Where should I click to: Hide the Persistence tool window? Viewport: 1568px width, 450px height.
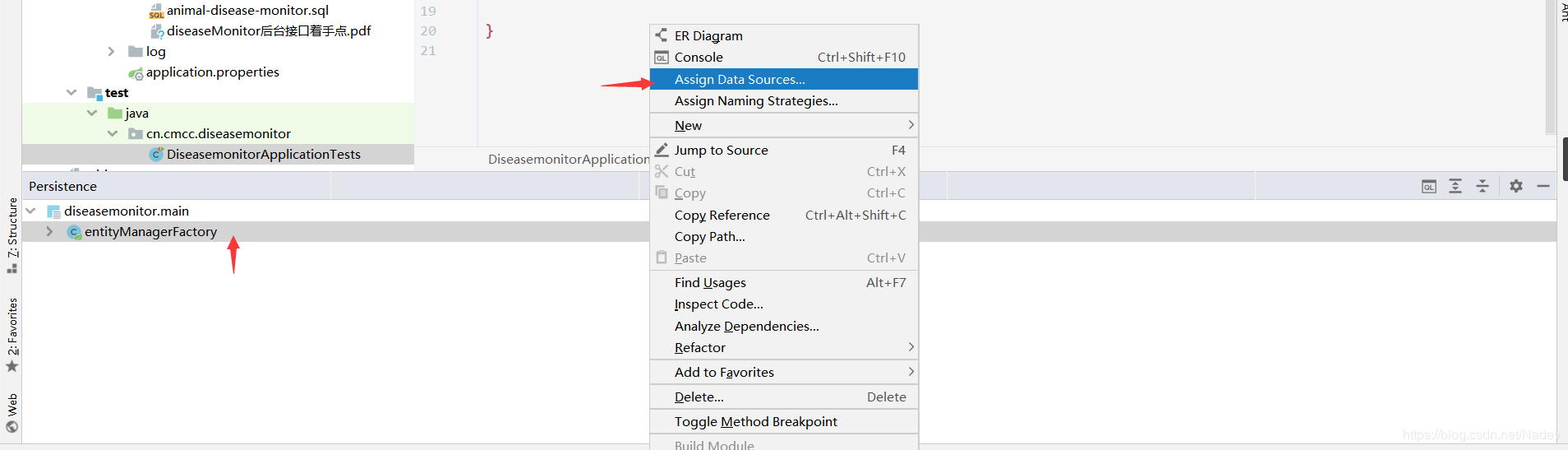click(1543, 187)
